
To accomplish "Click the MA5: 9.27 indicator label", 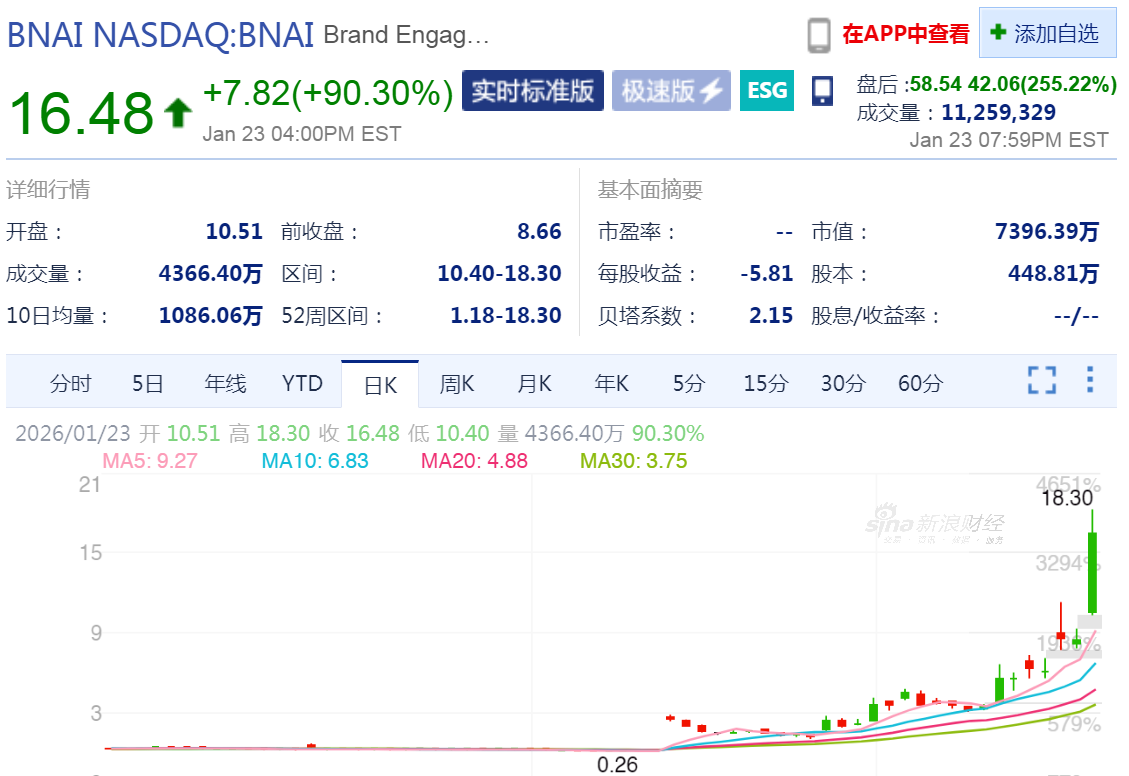I will (150, 461).
